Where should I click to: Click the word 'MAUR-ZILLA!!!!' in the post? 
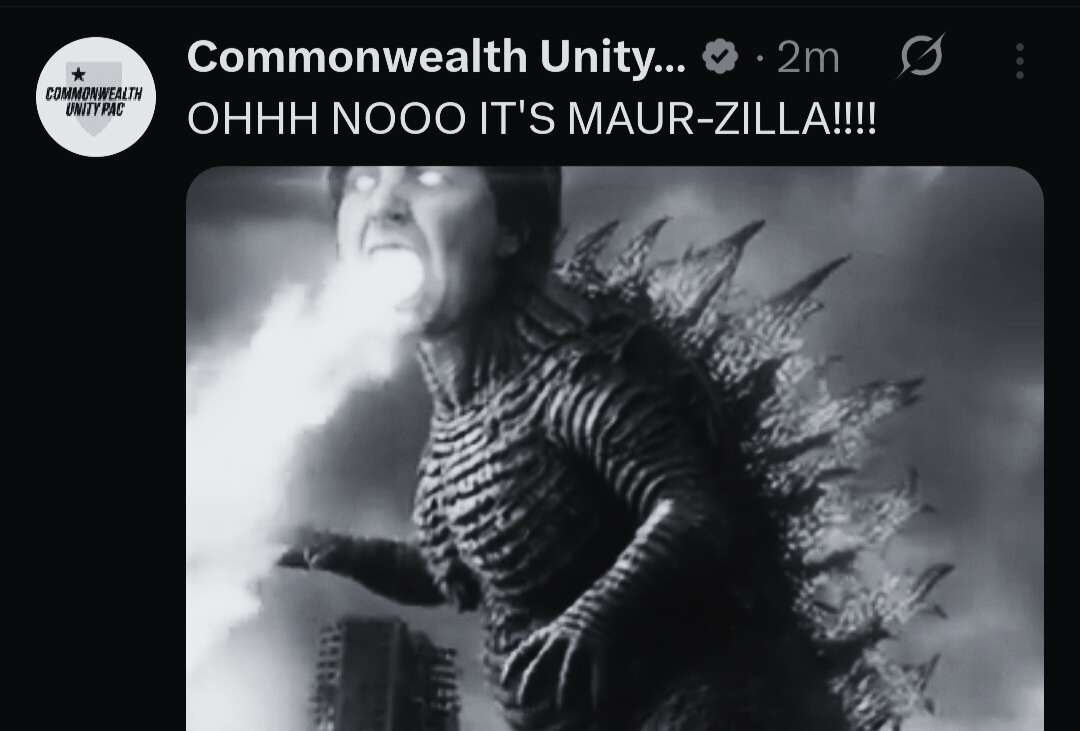pos(722,119)
